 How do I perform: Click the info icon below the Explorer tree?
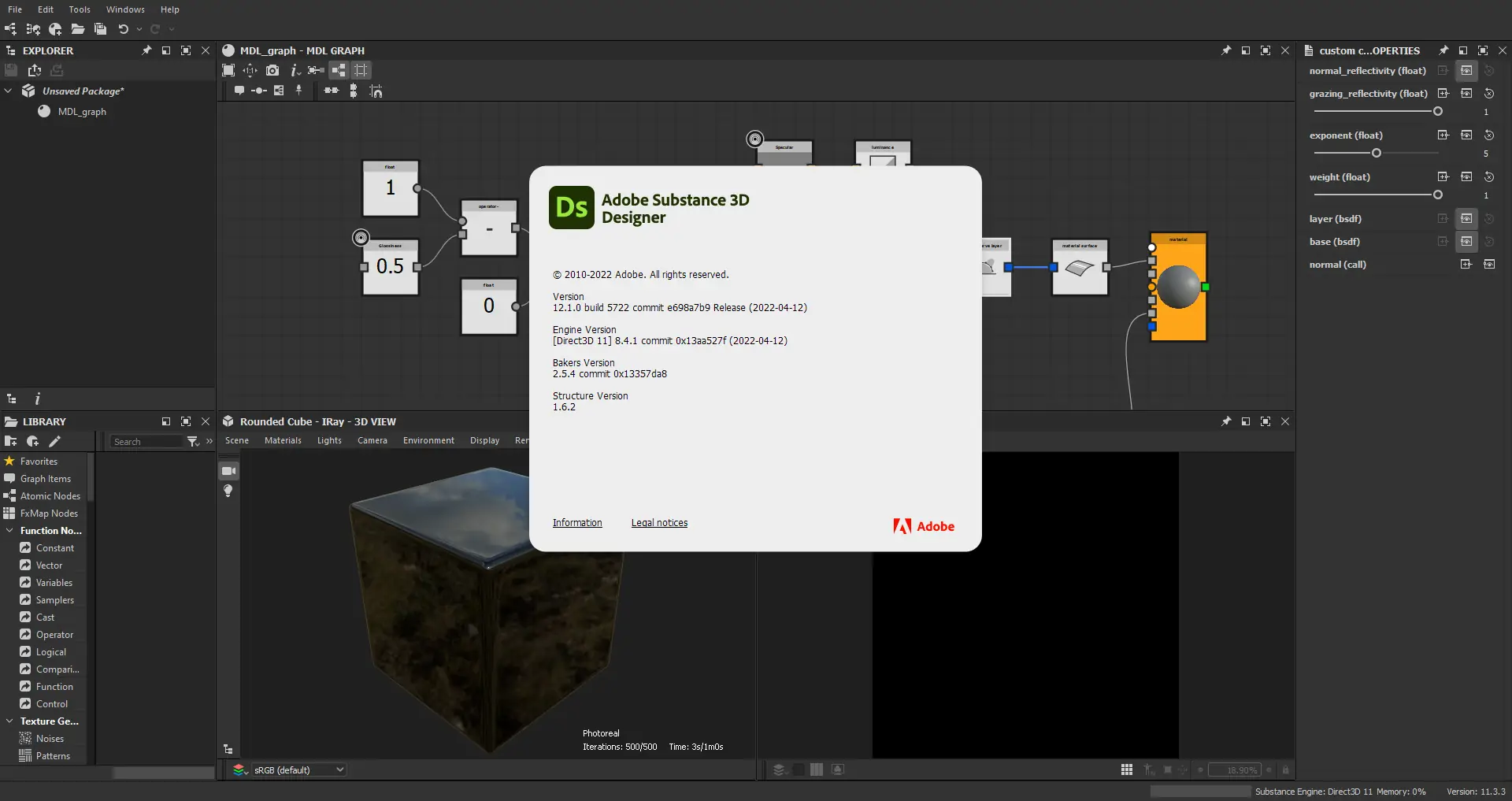[x=37, y=399]
